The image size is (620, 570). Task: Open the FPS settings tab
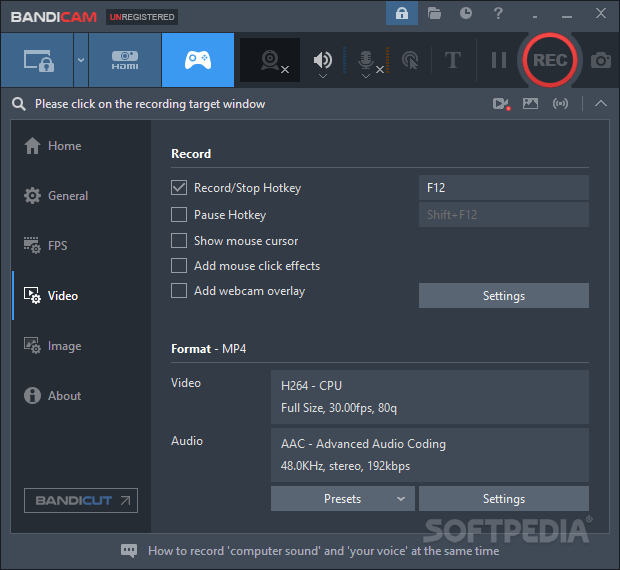pos(45,245)
